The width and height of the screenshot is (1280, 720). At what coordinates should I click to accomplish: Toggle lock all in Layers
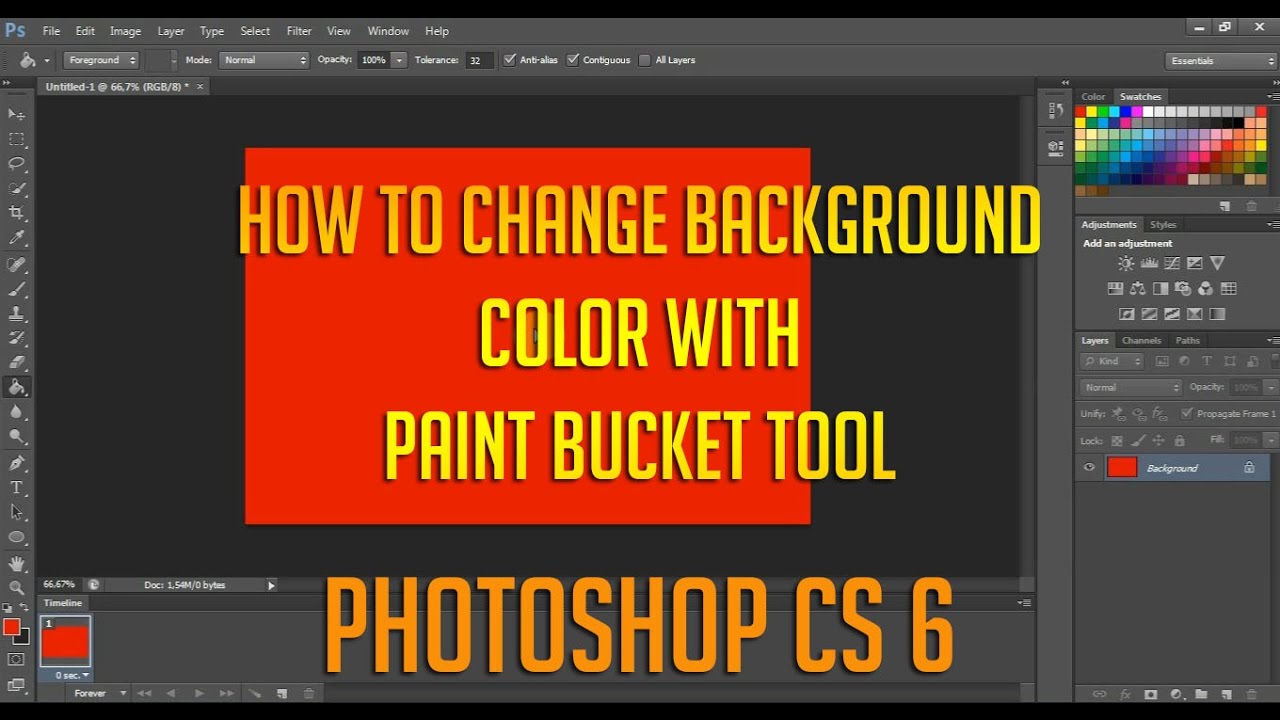click(x=1179, y=440)
